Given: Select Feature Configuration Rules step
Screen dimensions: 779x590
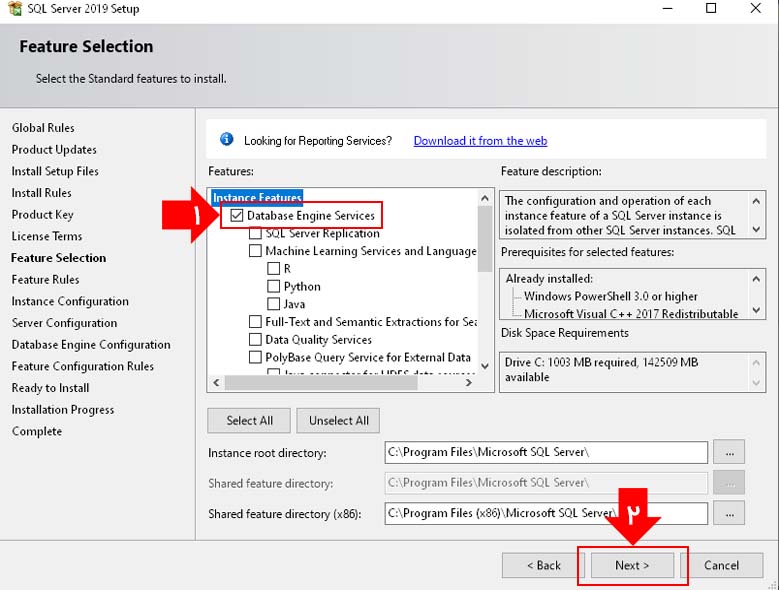Looking at the screenshot, I should (82, 367).
